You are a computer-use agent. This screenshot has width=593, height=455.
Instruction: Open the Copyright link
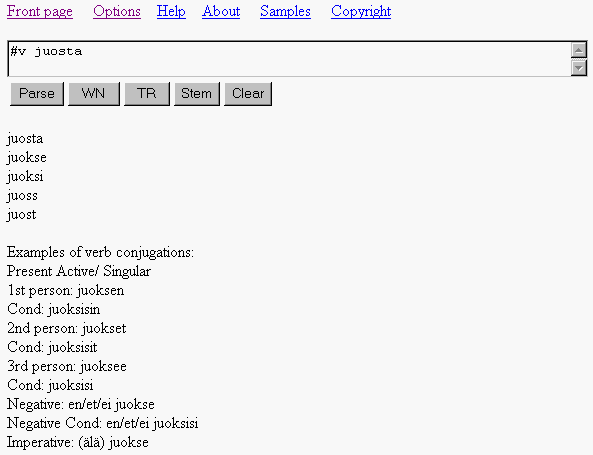[x=361, y=11]
